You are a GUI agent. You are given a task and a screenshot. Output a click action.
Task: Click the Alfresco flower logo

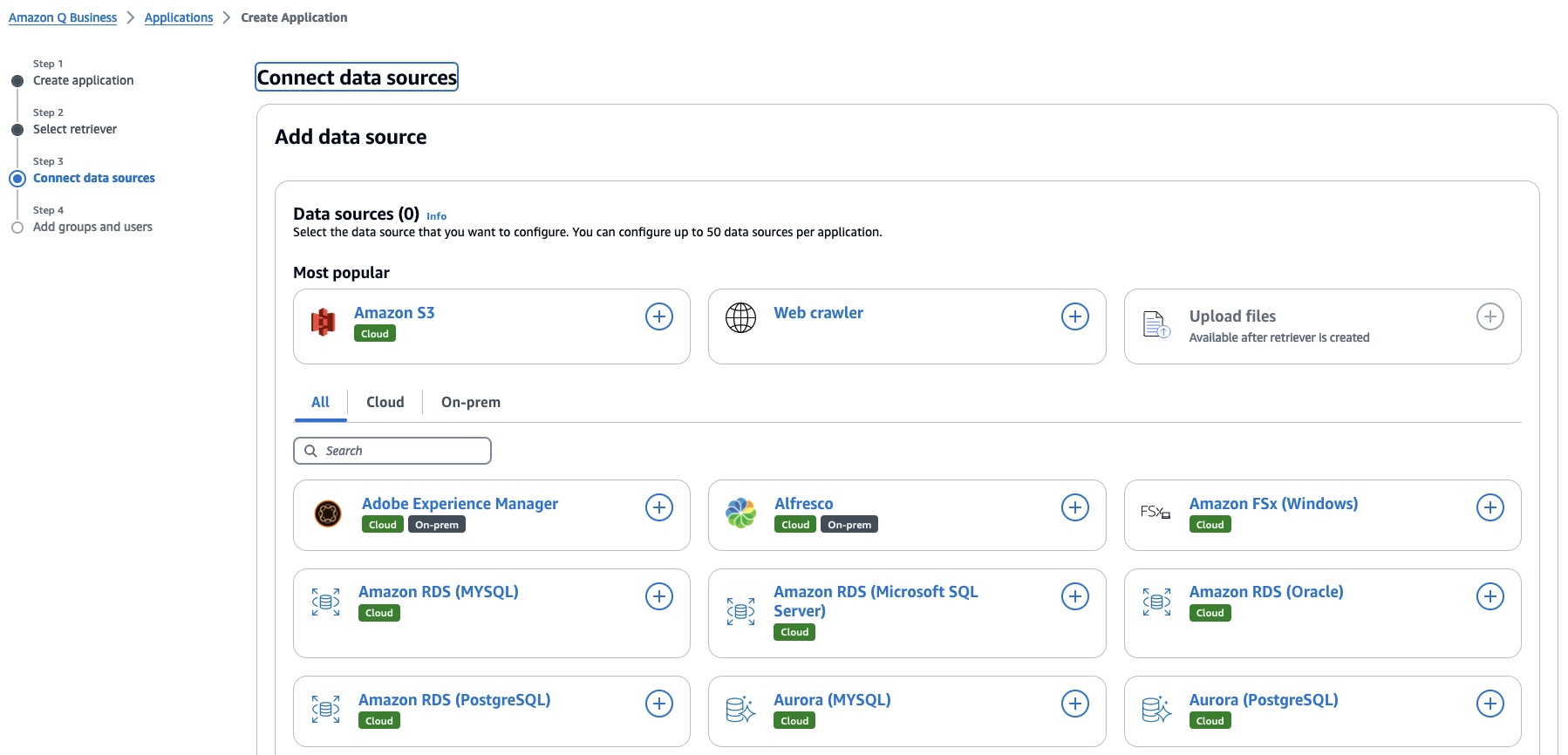[x=741, y=513]
